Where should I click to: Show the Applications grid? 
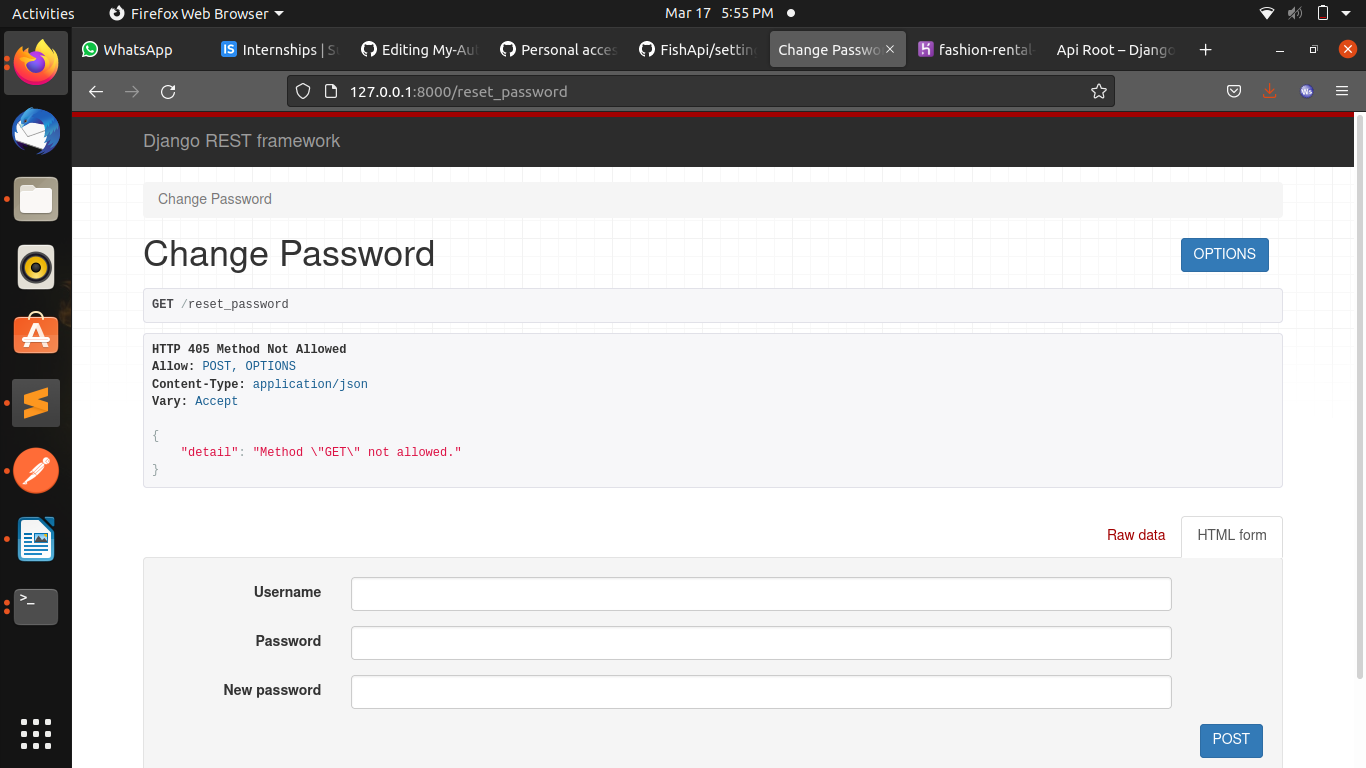(35, 734)
